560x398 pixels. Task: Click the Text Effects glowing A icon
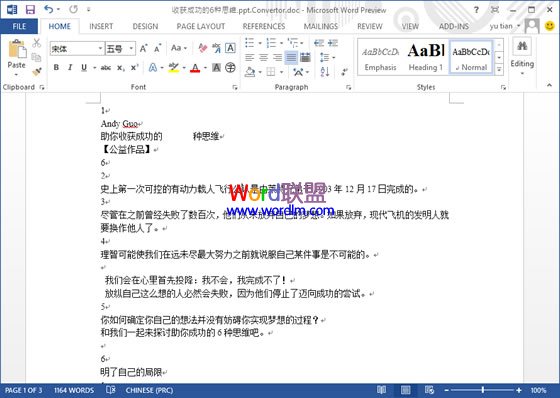pos(153,67)
